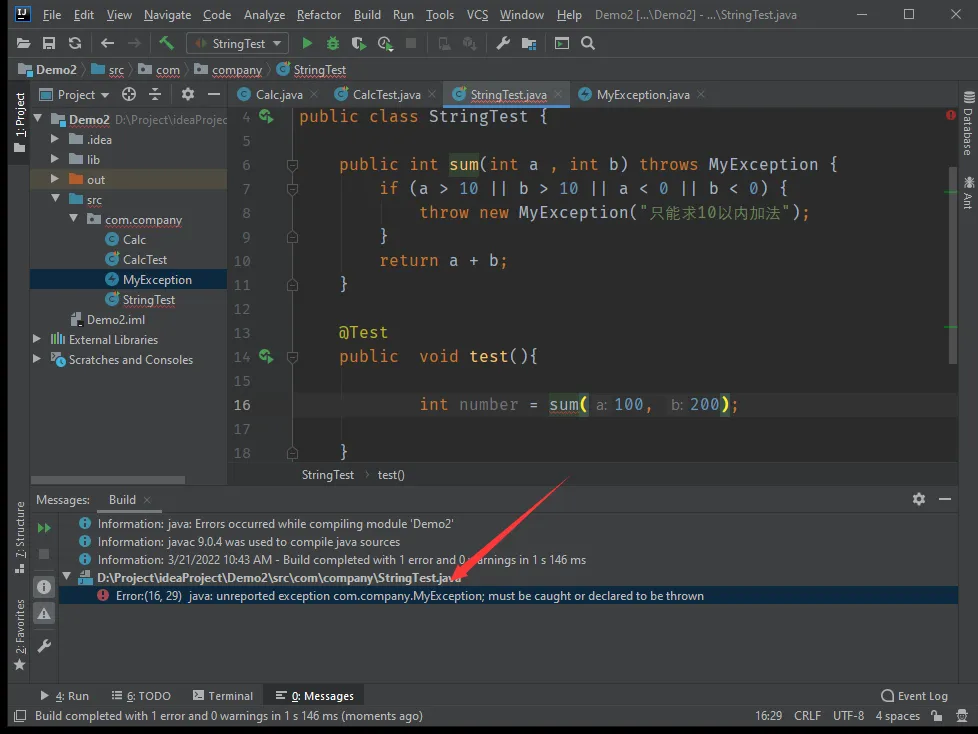Collapse the src folder in project tree
Screen dimensions: 978x734
(x=56, y=199)
